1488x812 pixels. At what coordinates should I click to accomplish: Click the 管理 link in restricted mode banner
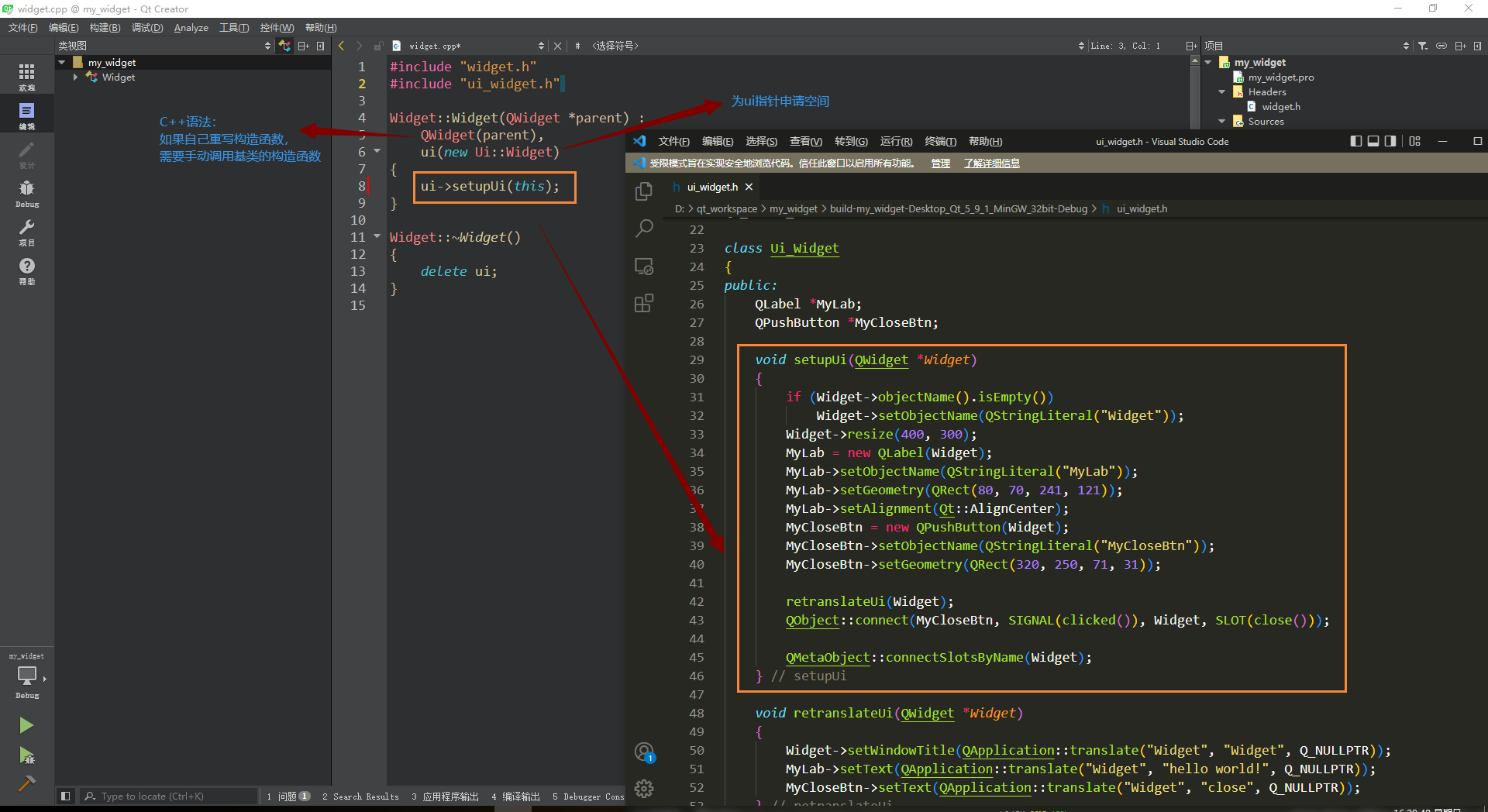(940, 163)
